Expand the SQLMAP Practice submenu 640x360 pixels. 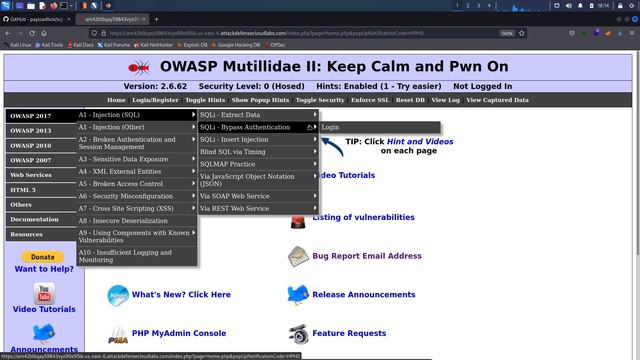click(x=258, y=164)
